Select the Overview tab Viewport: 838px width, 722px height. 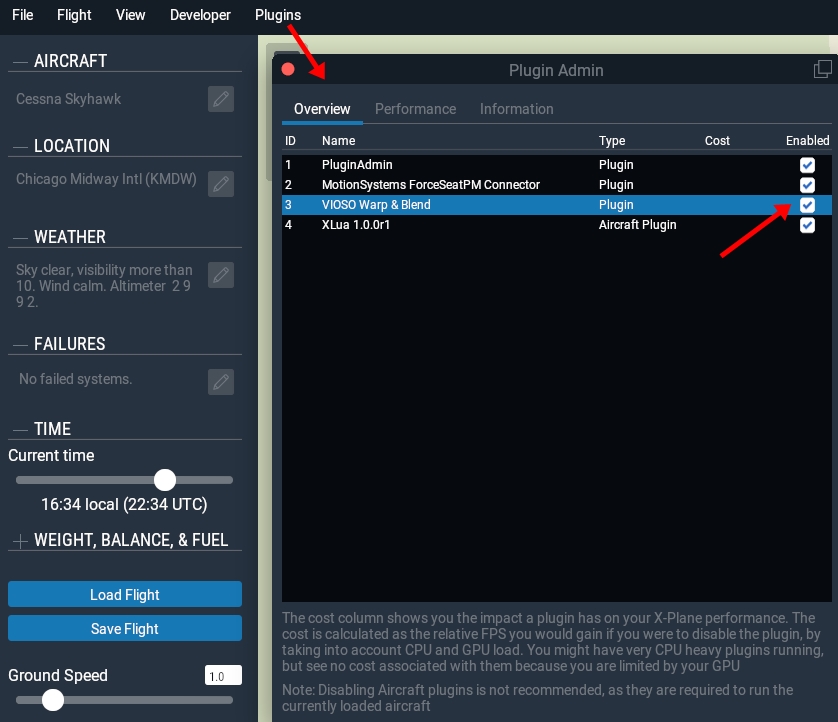coord(322,109)
